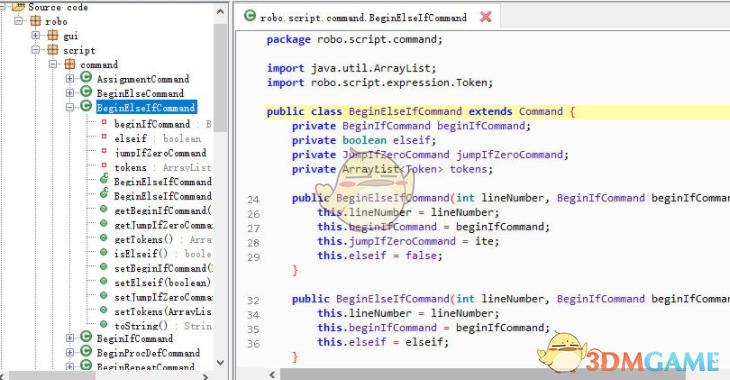730x380 pixels.
Task: Click line number 32 in the gutter
Action: click(x=253, y=301)
